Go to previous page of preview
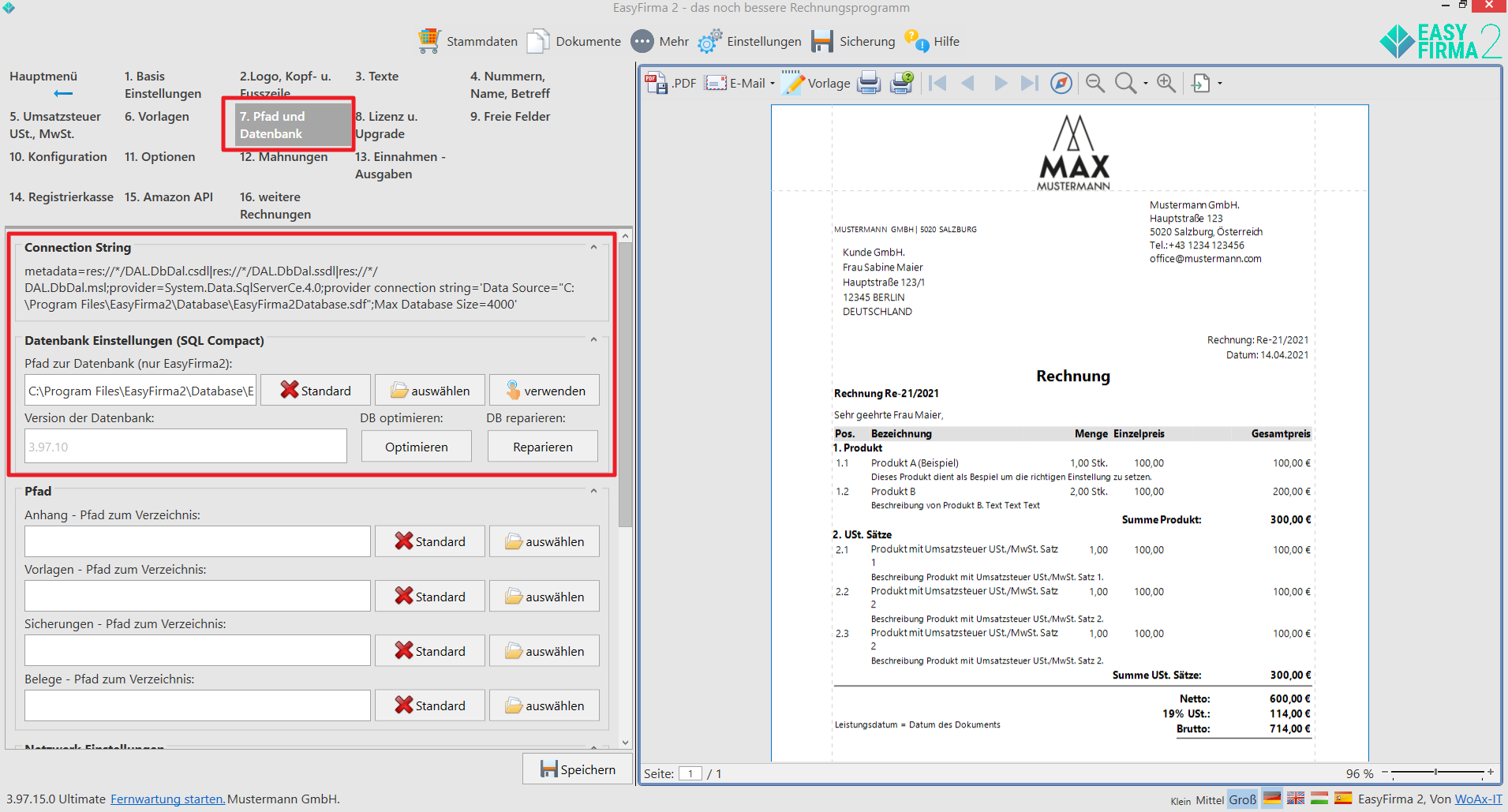 [x=968, y=83]
